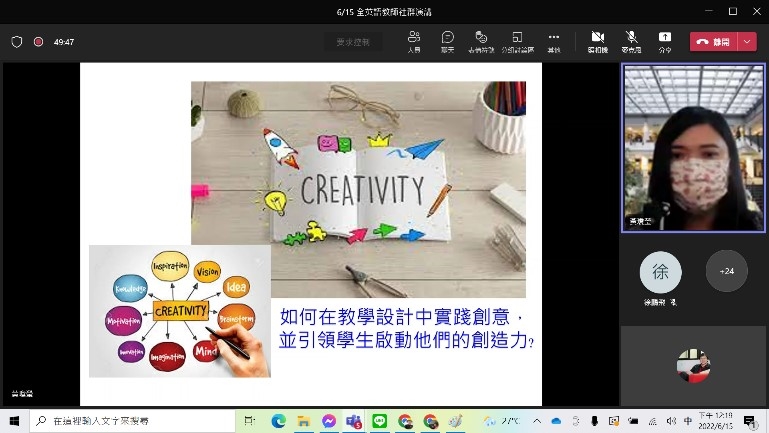Image resolution: width=769 pixels, height=433 pixels.
Task: Toggle the camera on
Action: point(598,41)
